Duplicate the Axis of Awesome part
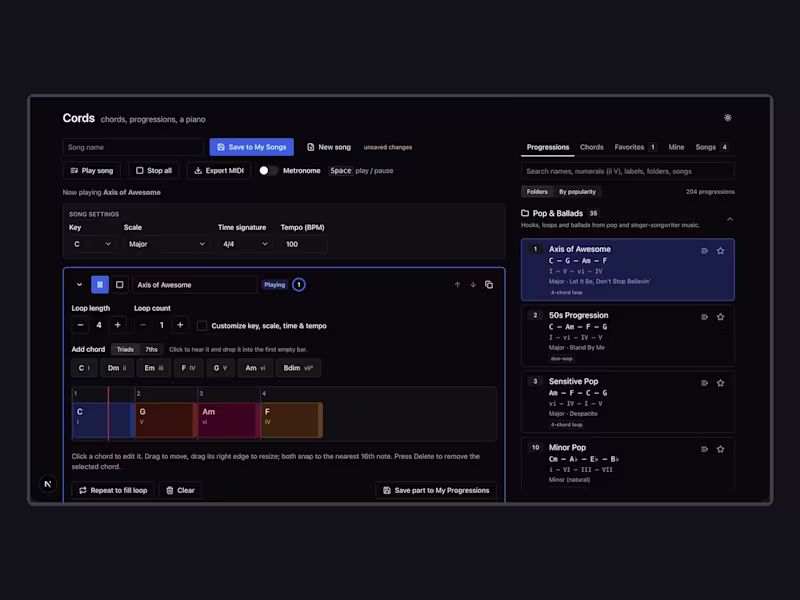Viewport: 800px width, 600px height. [489, 285]
